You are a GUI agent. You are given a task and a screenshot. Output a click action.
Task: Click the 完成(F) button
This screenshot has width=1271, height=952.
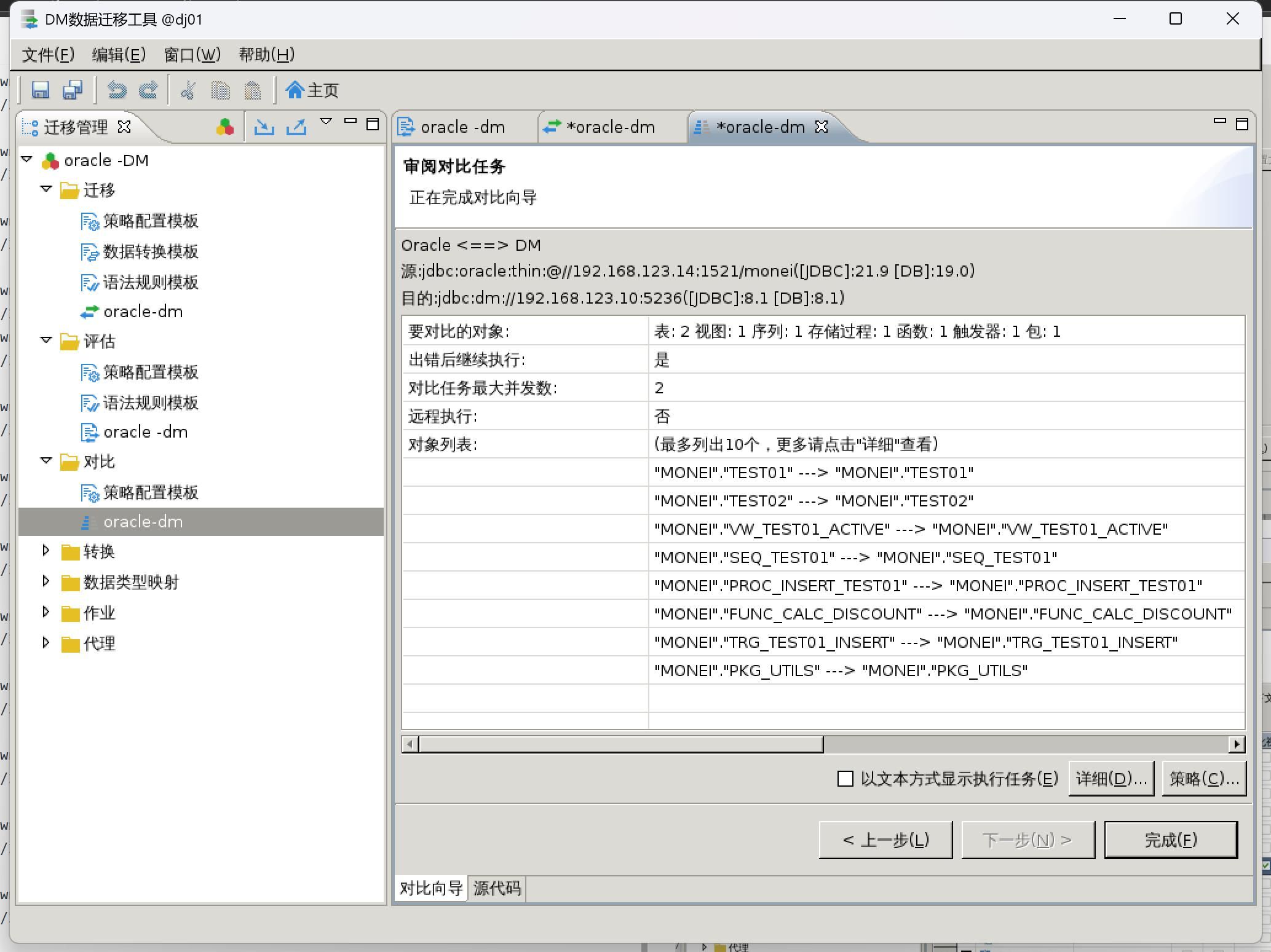pyautogui.click(x=1170, y=840)
